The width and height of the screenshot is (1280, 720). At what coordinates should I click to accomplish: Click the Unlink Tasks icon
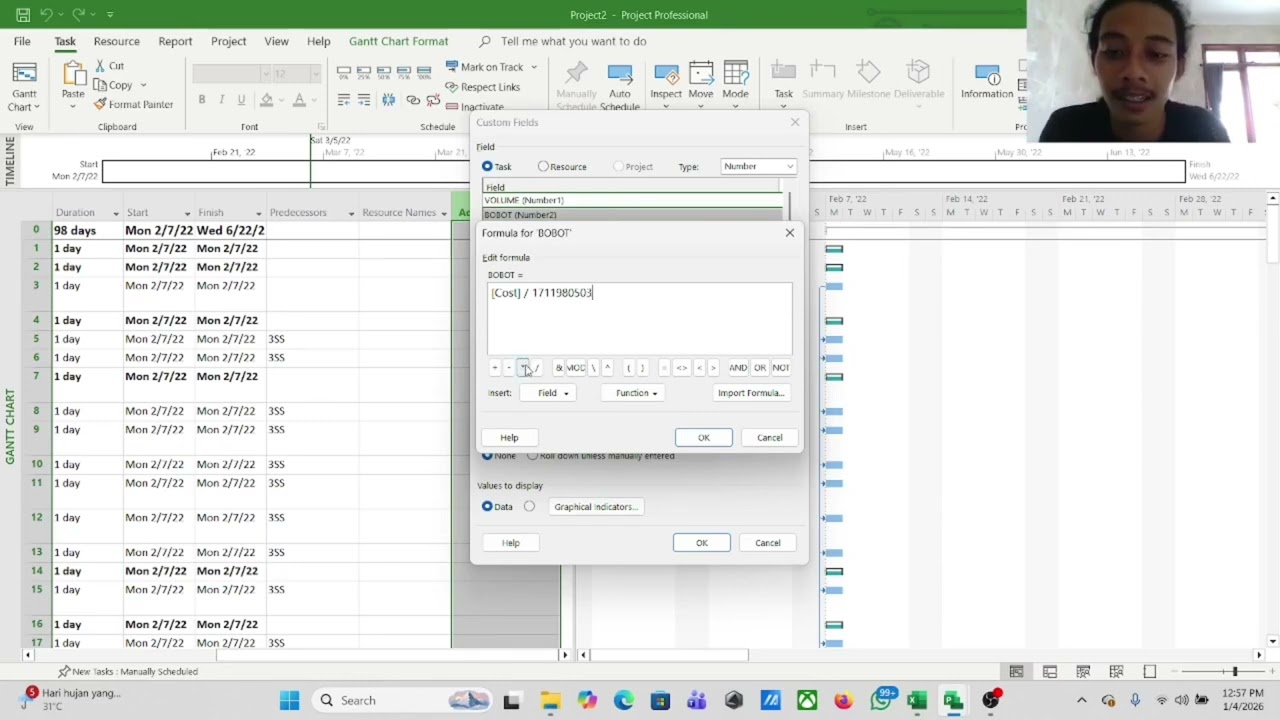pos(433,100)
